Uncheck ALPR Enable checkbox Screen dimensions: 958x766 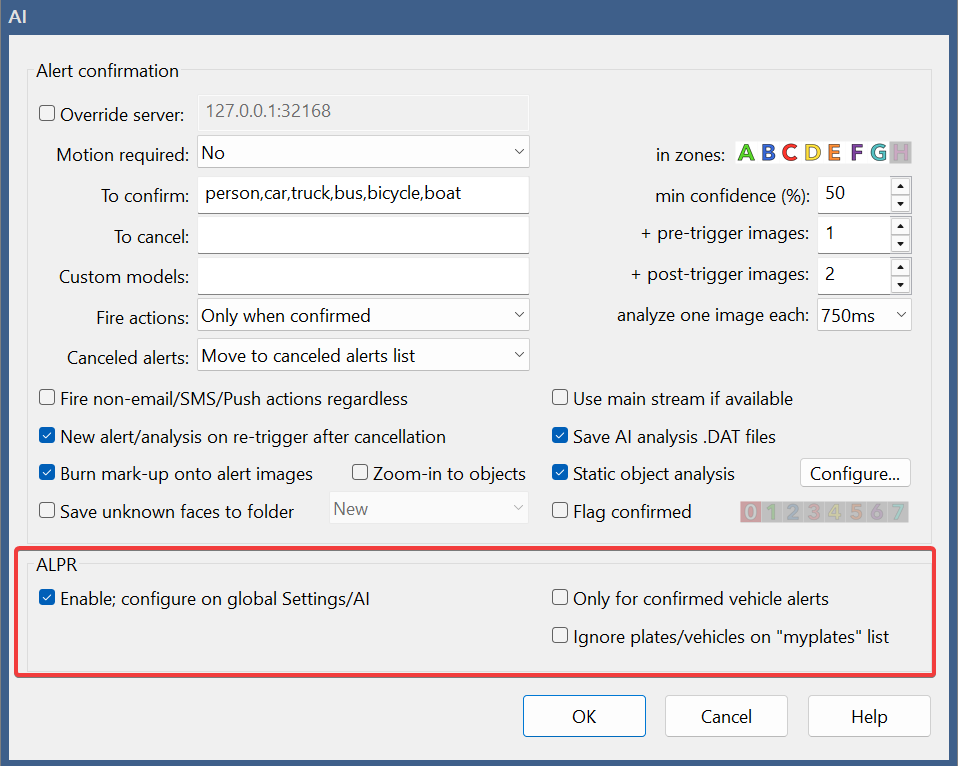click(47, 597)
